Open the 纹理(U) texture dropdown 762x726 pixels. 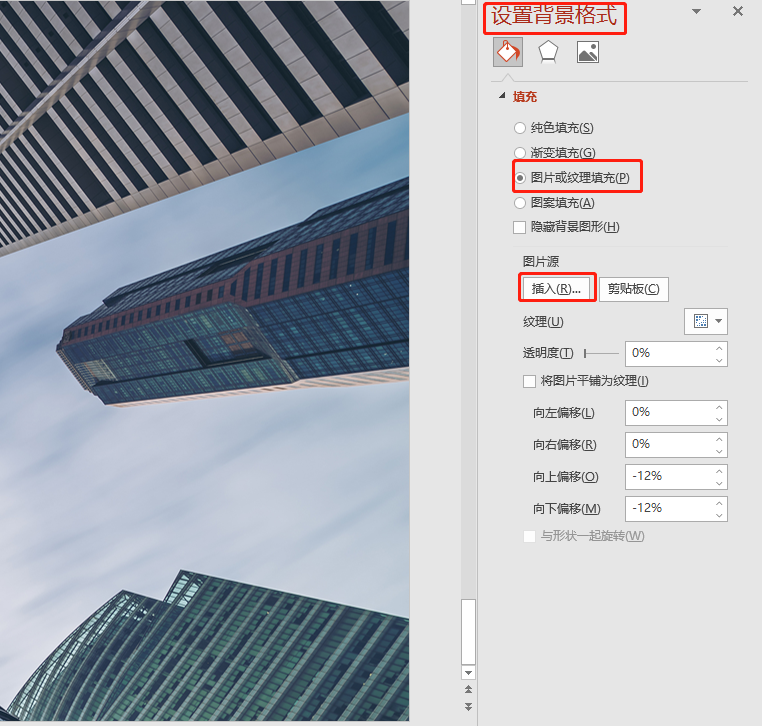(x=706, y=321)
